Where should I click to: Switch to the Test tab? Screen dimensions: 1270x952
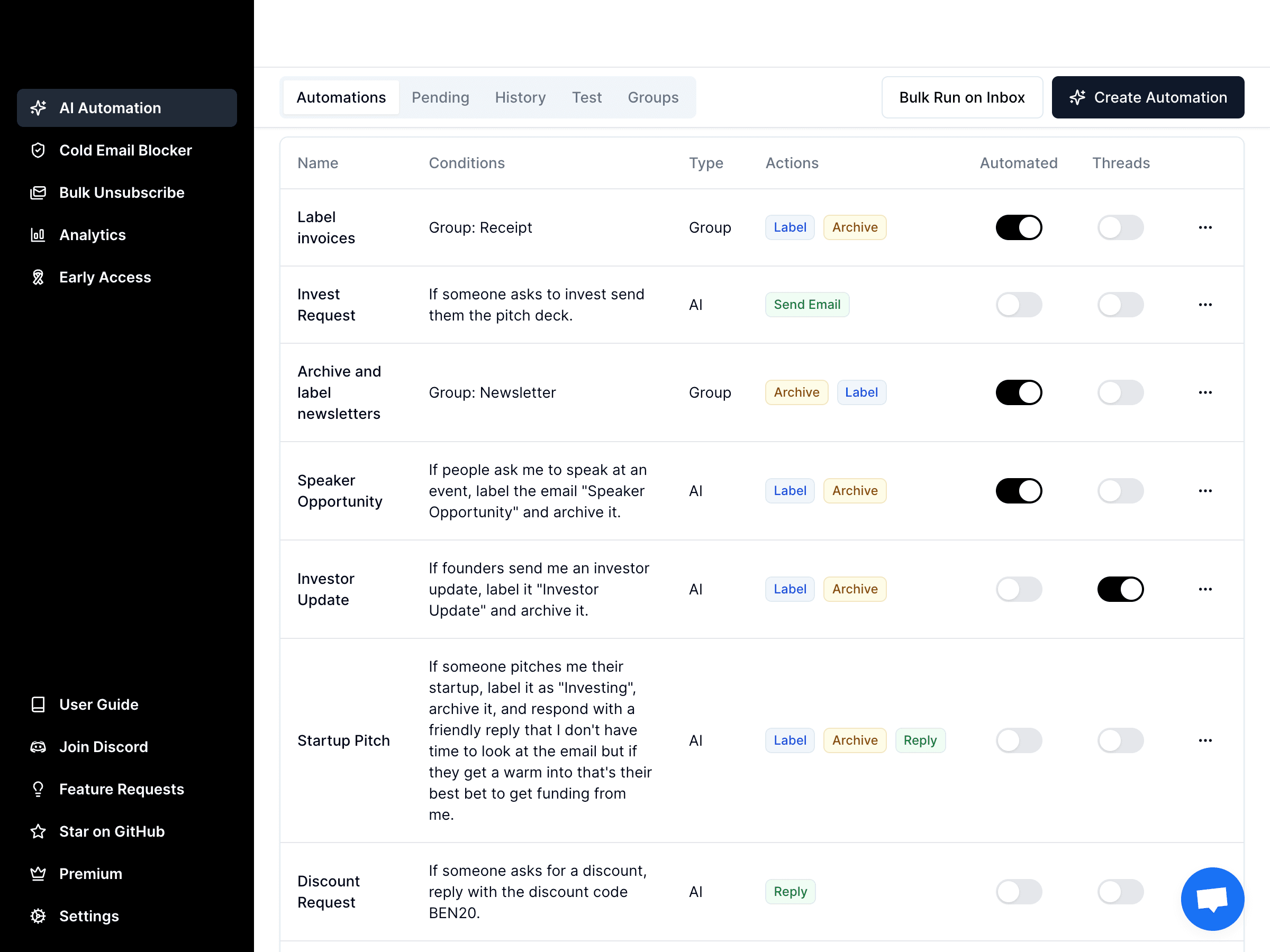click(x=587, y=97)
